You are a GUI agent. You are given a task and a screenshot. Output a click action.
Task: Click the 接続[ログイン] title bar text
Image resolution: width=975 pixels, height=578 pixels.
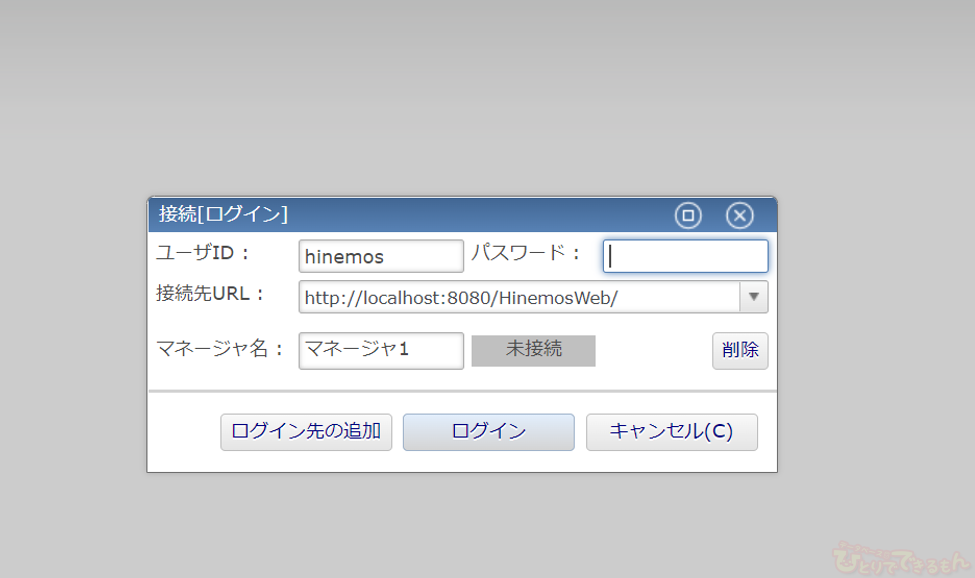point(224,215)
